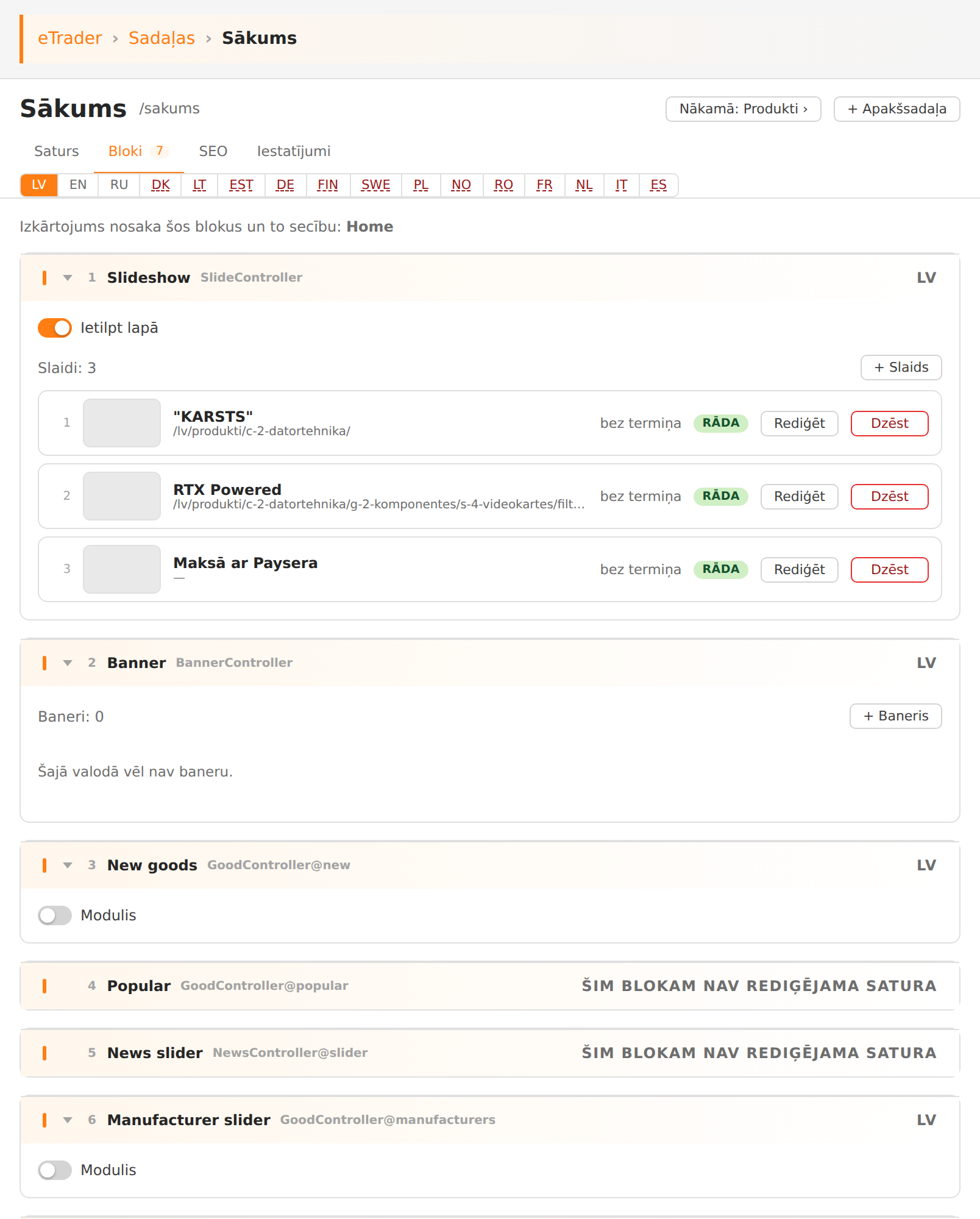Click RĀDA status badge of RTX Powered
This screenshot has height=1219, width=980.
[x=721, y=496]
